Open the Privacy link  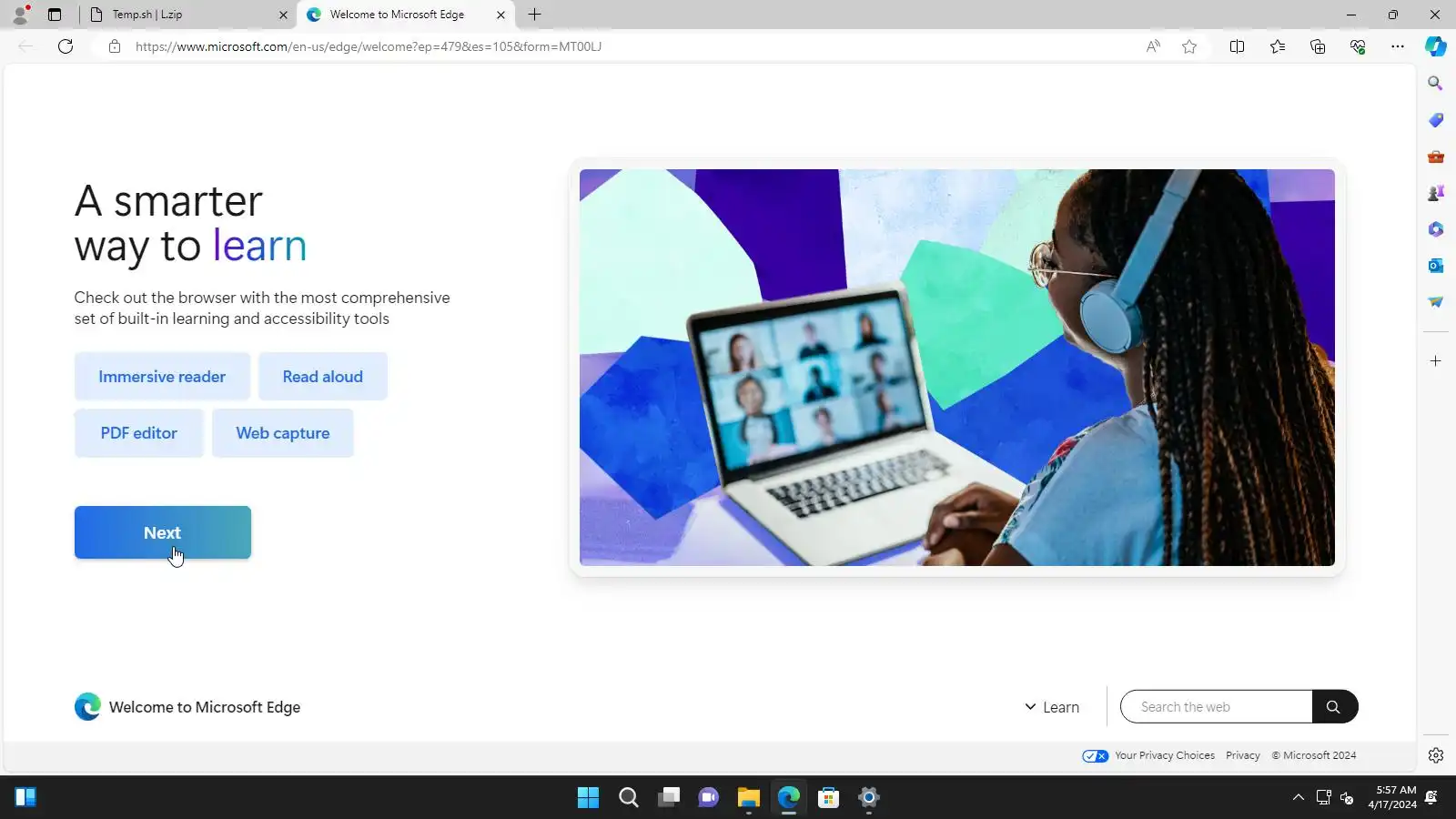[1243, 755]
